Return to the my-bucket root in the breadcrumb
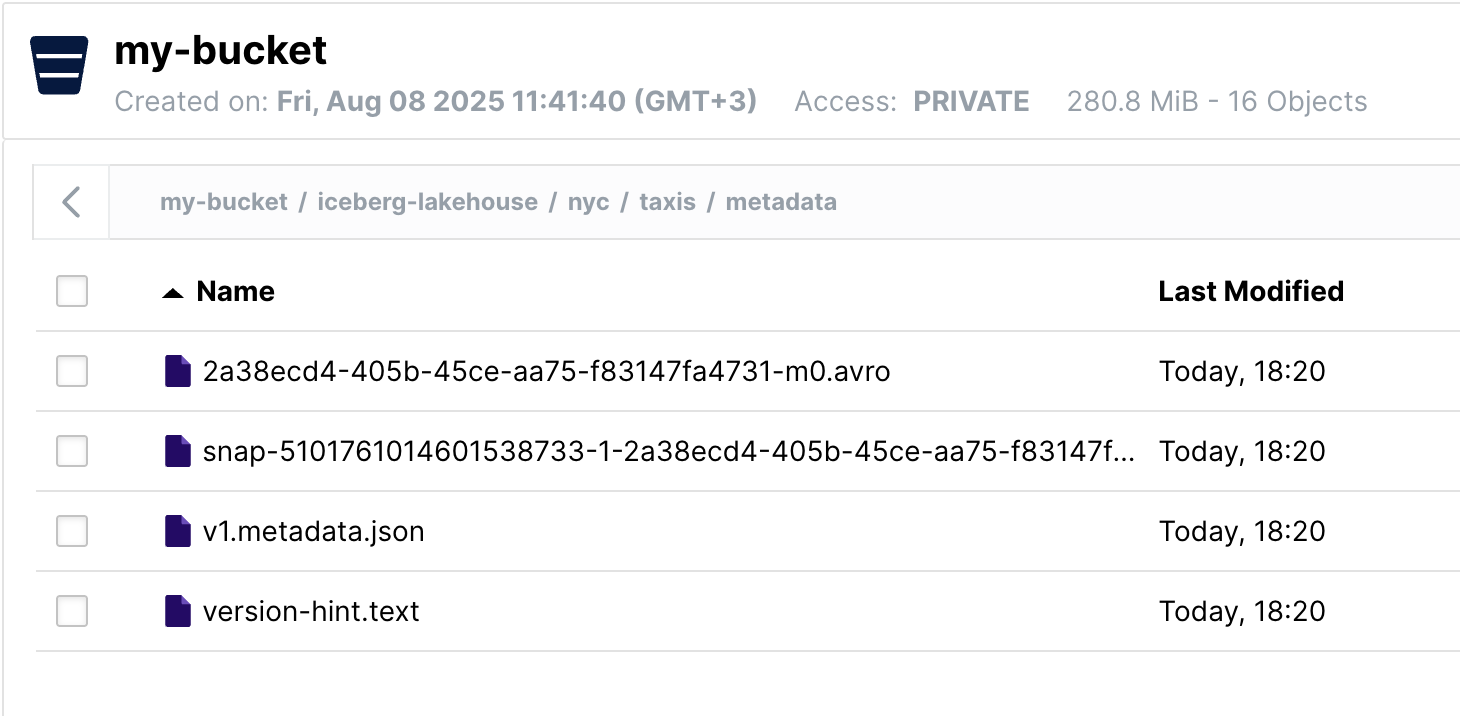 click(x=224, y=202)
